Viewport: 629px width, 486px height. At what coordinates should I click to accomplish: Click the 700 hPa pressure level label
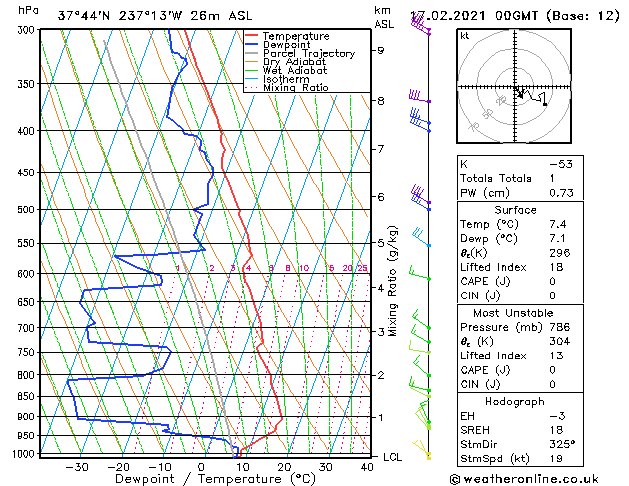coord(28,328)
